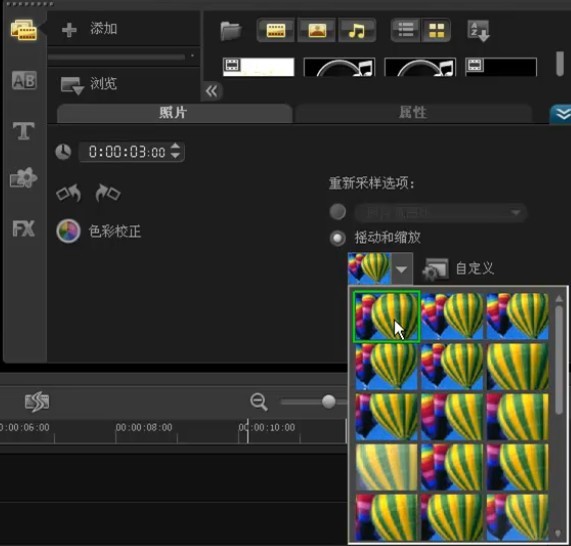This screenshot has height=546, width=571.
Task: Rotate photo counterclockwise
Action: click(69, 193)
